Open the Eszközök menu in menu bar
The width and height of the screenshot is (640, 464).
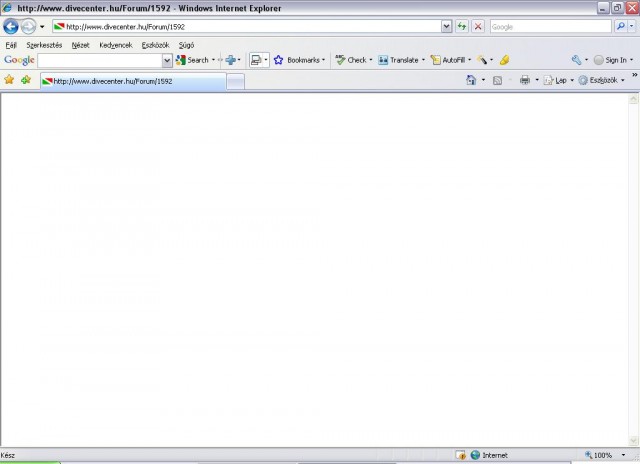(155, 45)
